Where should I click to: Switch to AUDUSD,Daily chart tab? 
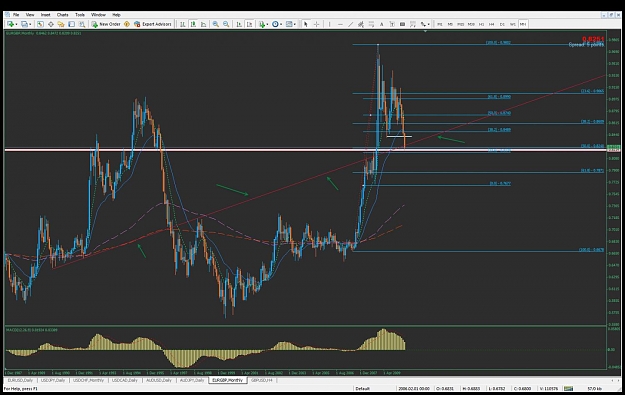click(x=159, y=380)
